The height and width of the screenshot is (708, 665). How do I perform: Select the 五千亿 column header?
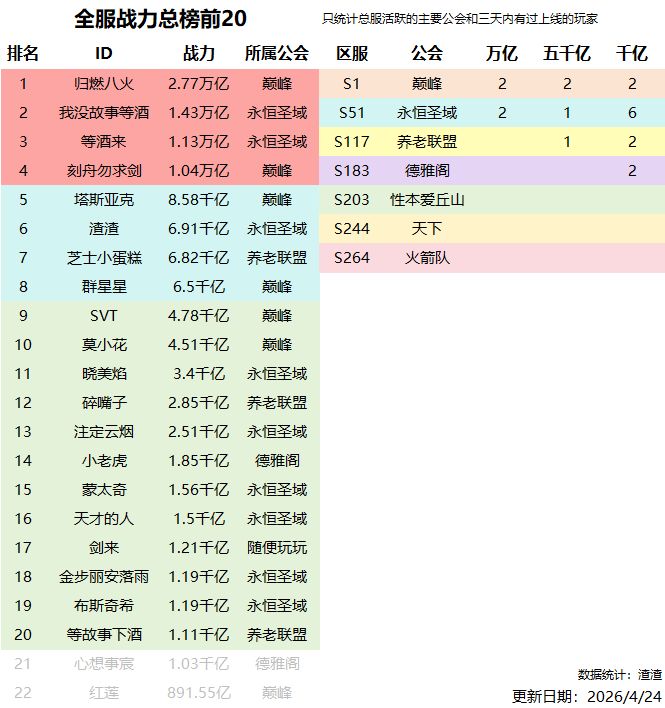click(567, 53)
